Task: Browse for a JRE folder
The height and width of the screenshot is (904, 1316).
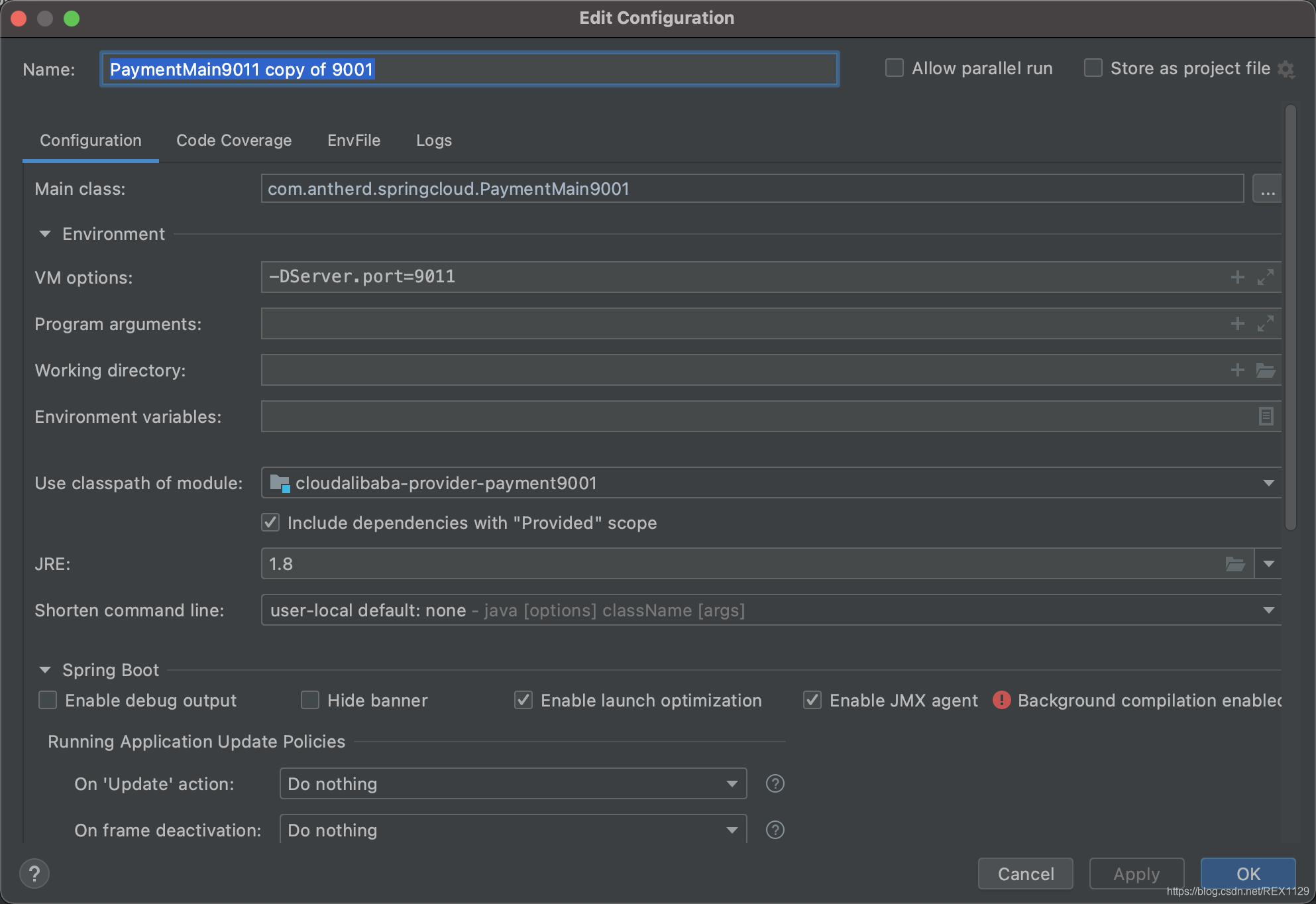Action: [x=1234, y=564]
